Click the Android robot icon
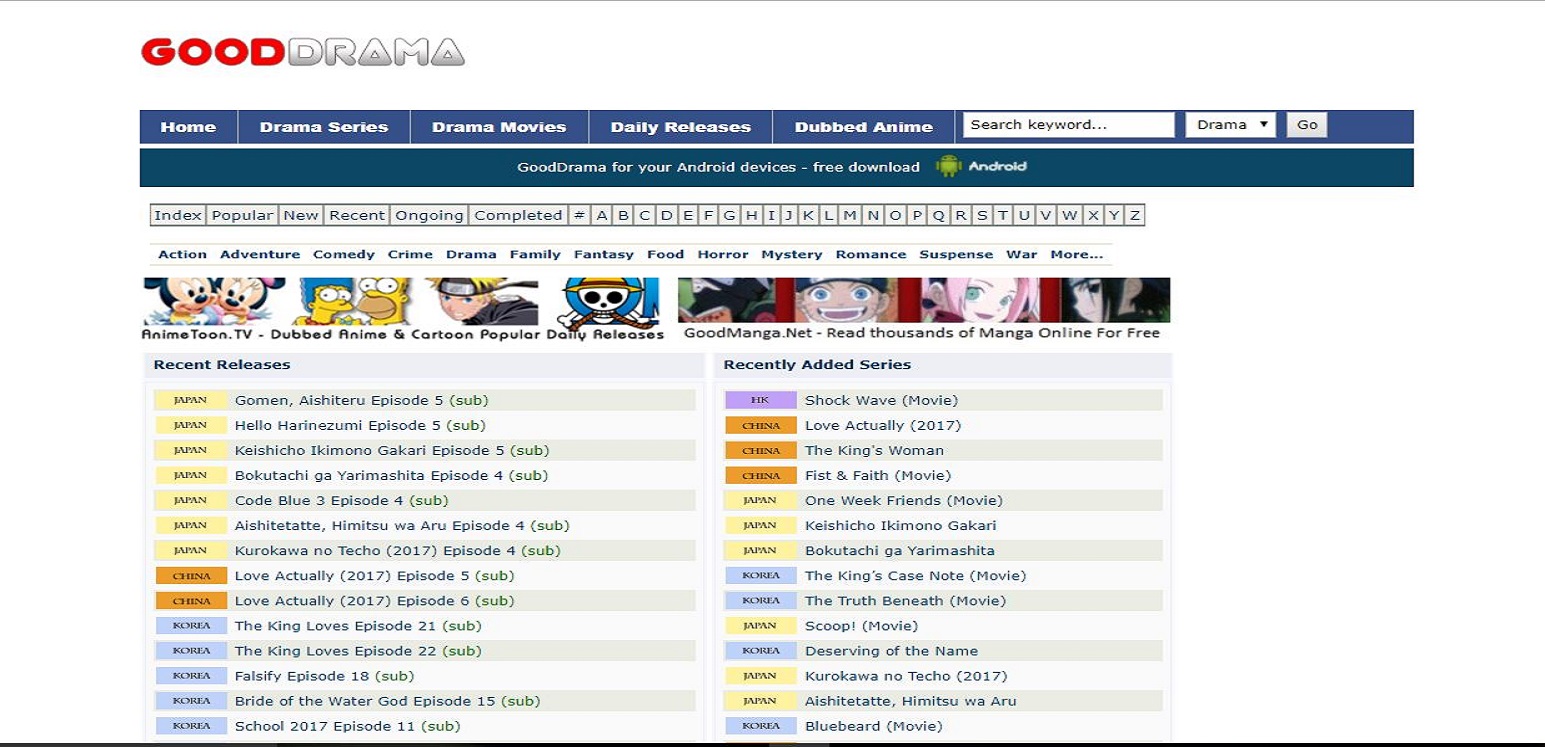The height and width of the screenshot is (747, 1545). pyautogui.click(x=948, y=167)
